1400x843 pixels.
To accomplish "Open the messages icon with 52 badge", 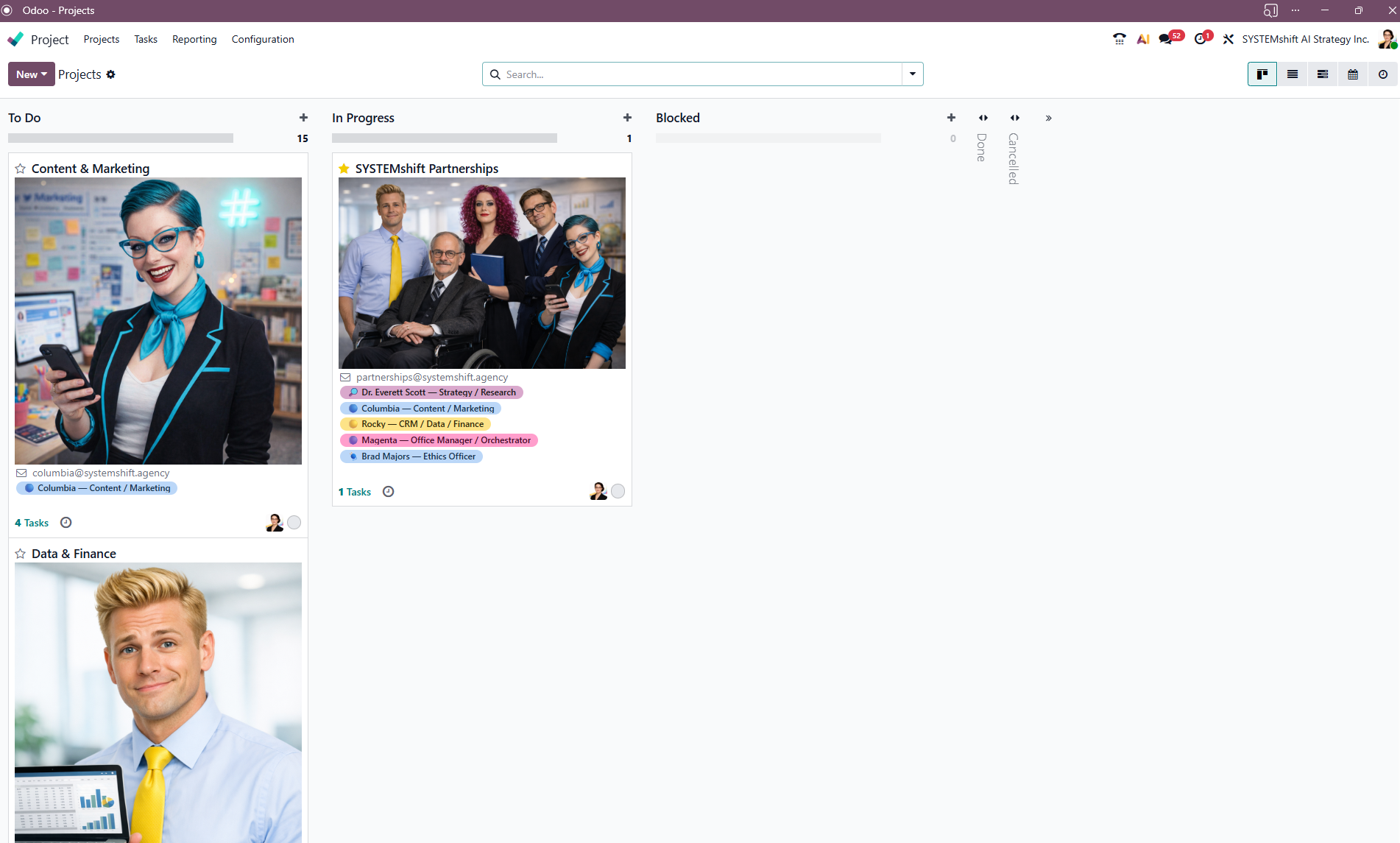I will (1166, 39).
